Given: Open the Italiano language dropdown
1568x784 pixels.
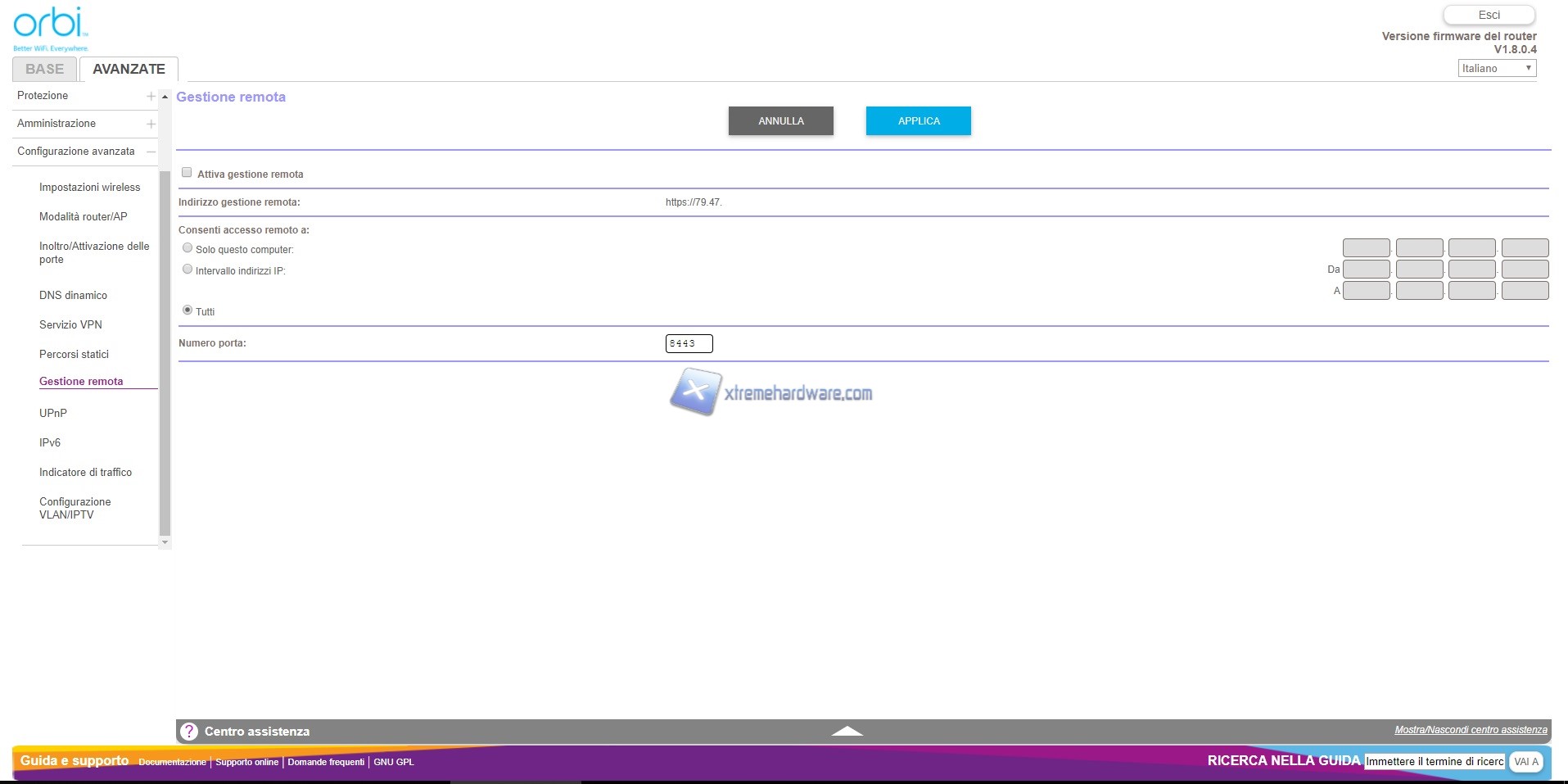Looking at the screenshot, I should [x=1496, y=69].
